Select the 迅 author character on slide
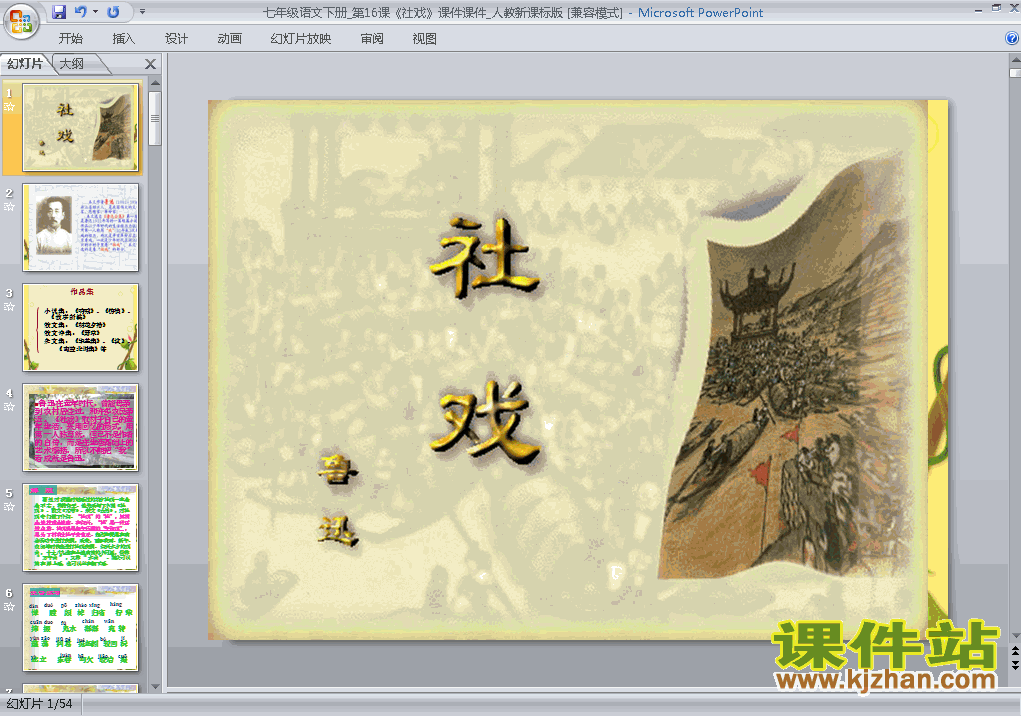Viewport: 1021px width, 717px height. pos(338,531)
